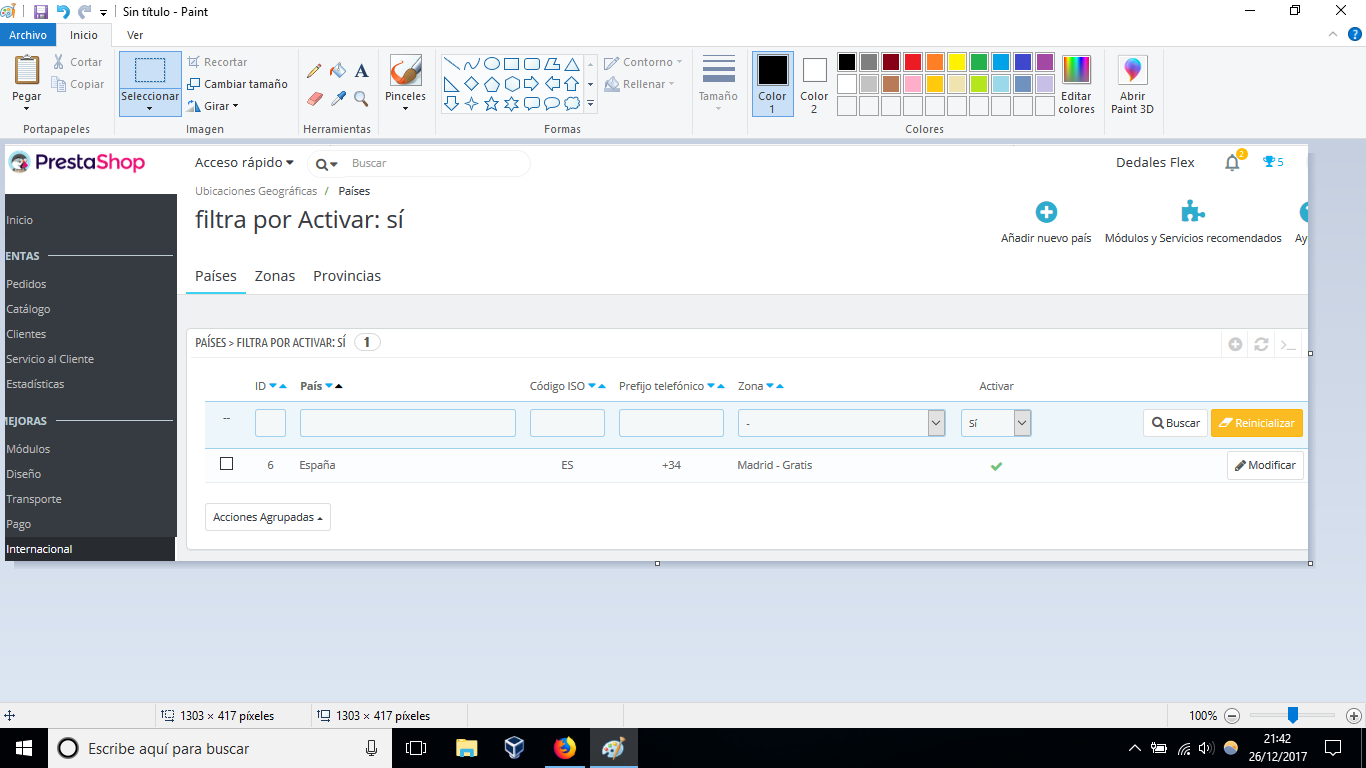Open the Zona filter dropdown

click(x=841, y=423)
